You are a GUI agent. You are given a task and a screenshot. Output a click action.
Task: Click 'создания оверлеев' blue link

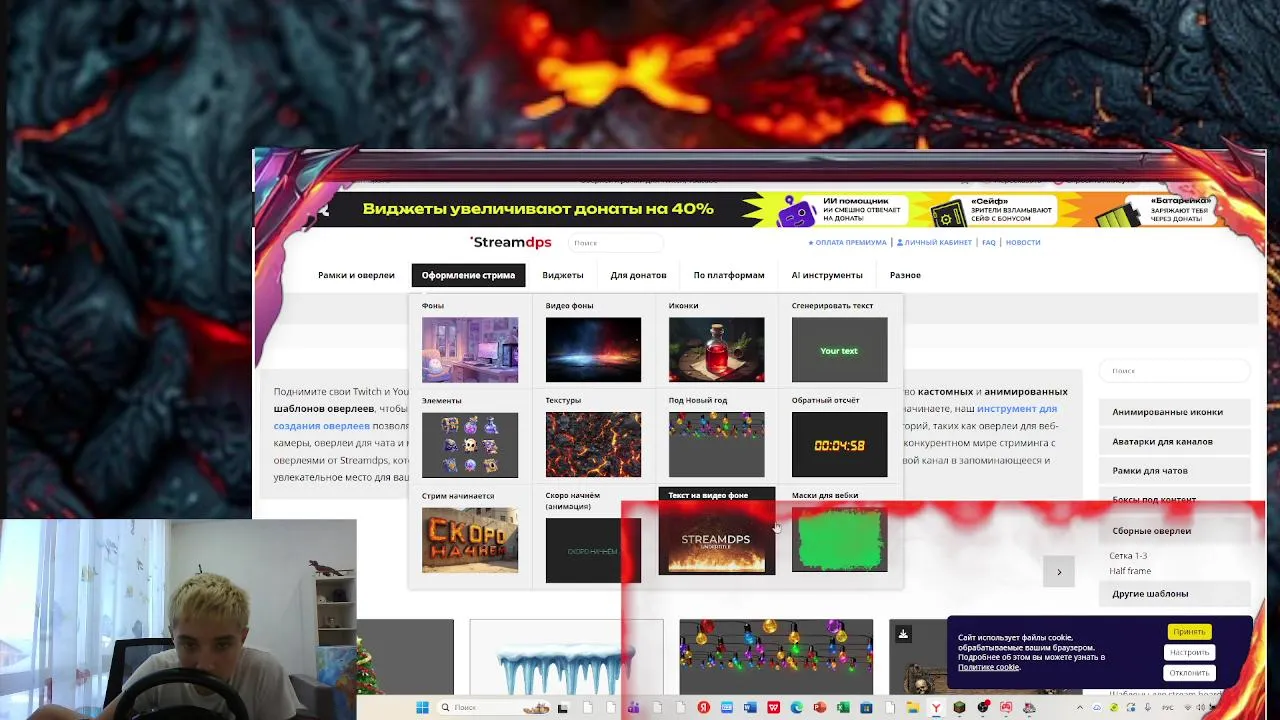[x=322, y=426]
